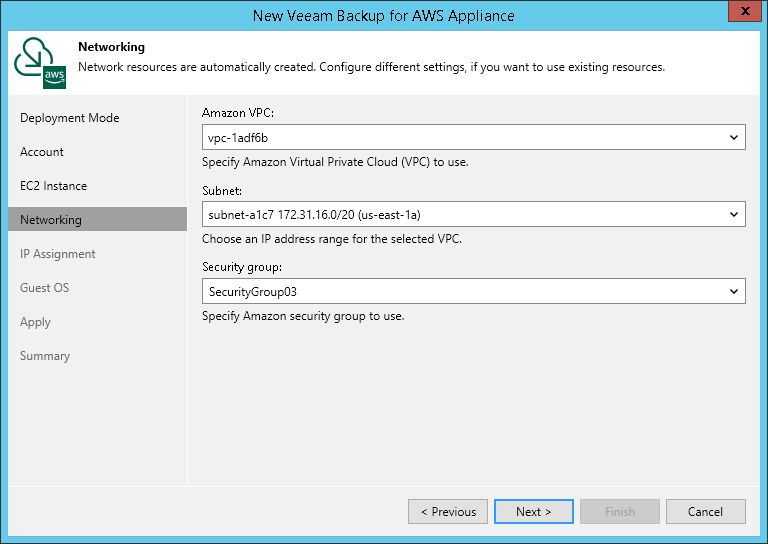Cancel the appliance wizard
The width and height of the screenshot is (768, 544).
pyautogui.click(x=706, y=512)
